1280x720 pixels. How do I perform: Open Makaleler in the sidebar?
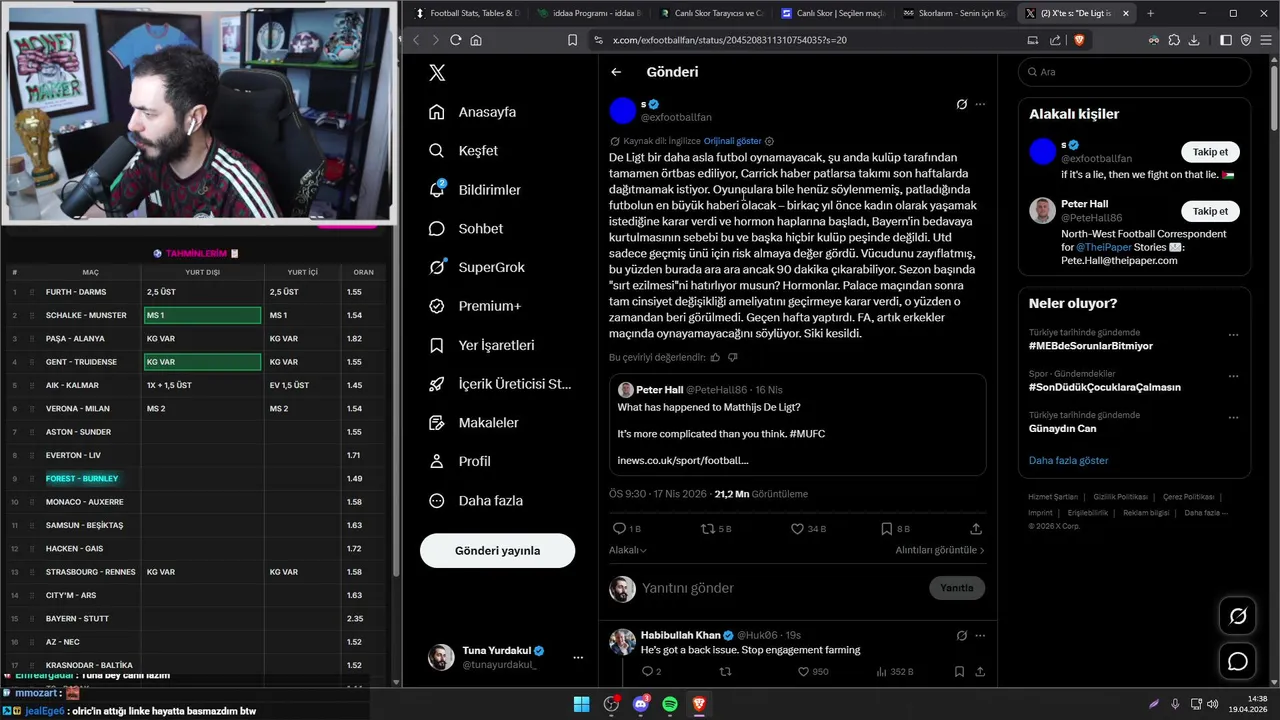pos(473,423)
